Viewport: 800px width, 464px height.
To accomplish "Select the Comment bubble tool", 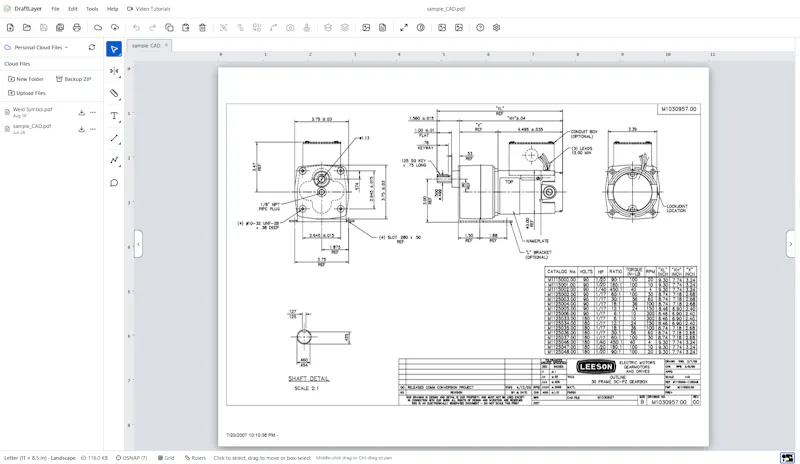I will coord(114,183).
